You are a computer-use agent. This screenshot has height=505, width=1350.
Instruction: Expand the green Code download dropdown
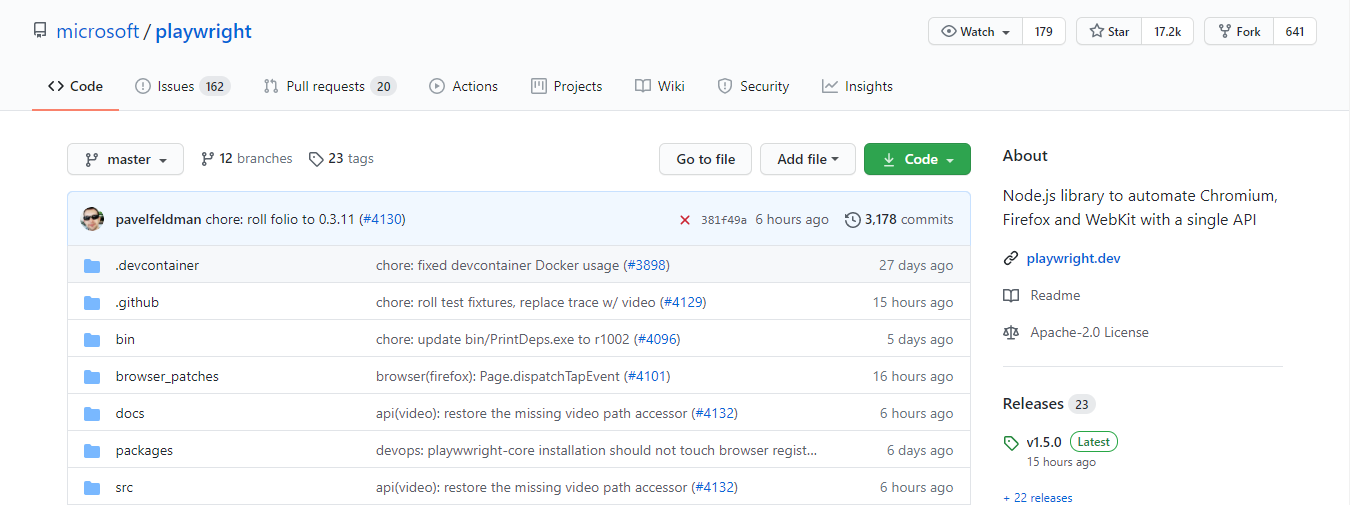pos(917,159)
